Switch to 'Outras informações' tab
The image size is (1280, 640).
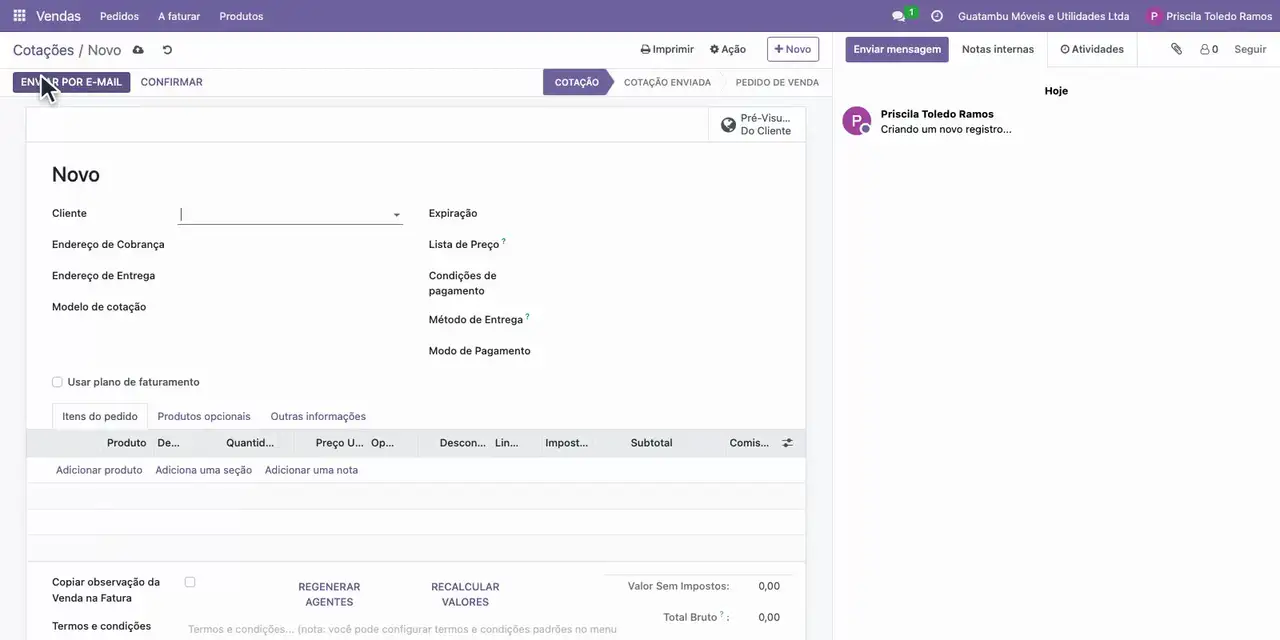tap(318, 416)
